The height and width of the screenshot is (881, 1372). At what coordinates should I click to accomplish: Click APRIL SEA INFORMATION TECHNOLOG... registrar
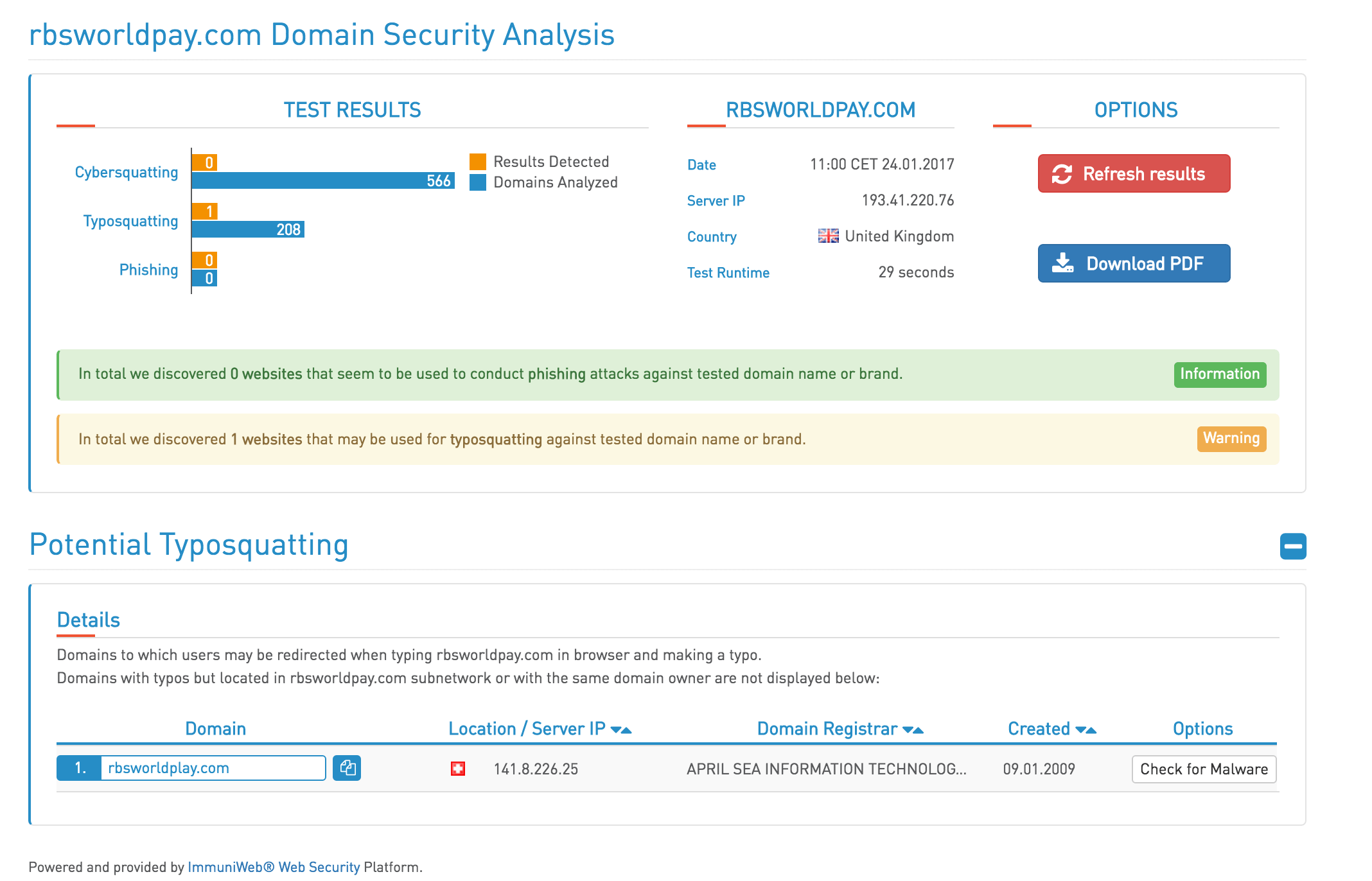[826, 769]
